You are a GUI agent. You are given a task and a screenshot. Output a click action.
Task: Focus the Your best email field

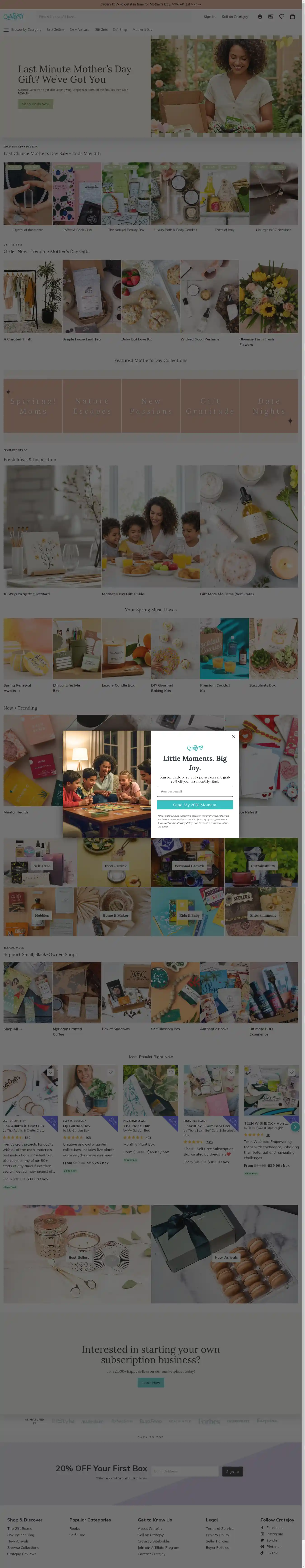pos(195,791)
